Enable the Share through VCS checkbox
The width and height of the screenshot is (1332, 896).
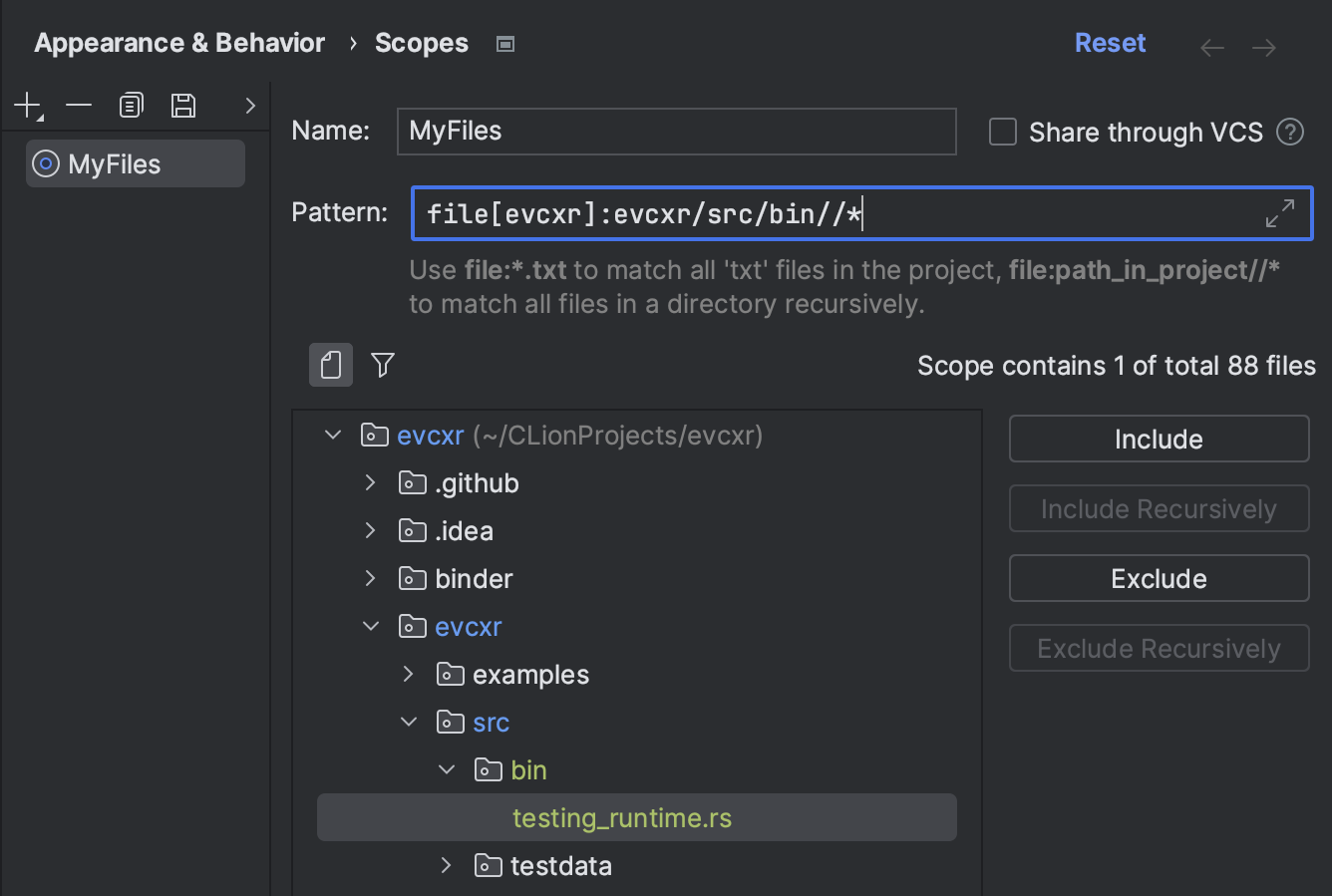click(1002, 132)
